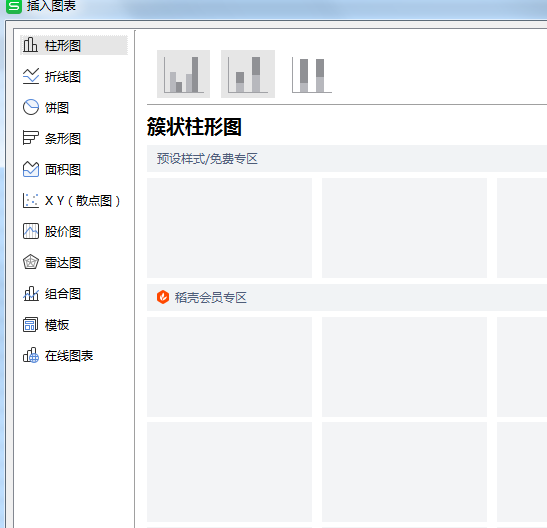Choose the first member-zone template thumbnail
The image size is (547, 528).
tap(229, 367)
